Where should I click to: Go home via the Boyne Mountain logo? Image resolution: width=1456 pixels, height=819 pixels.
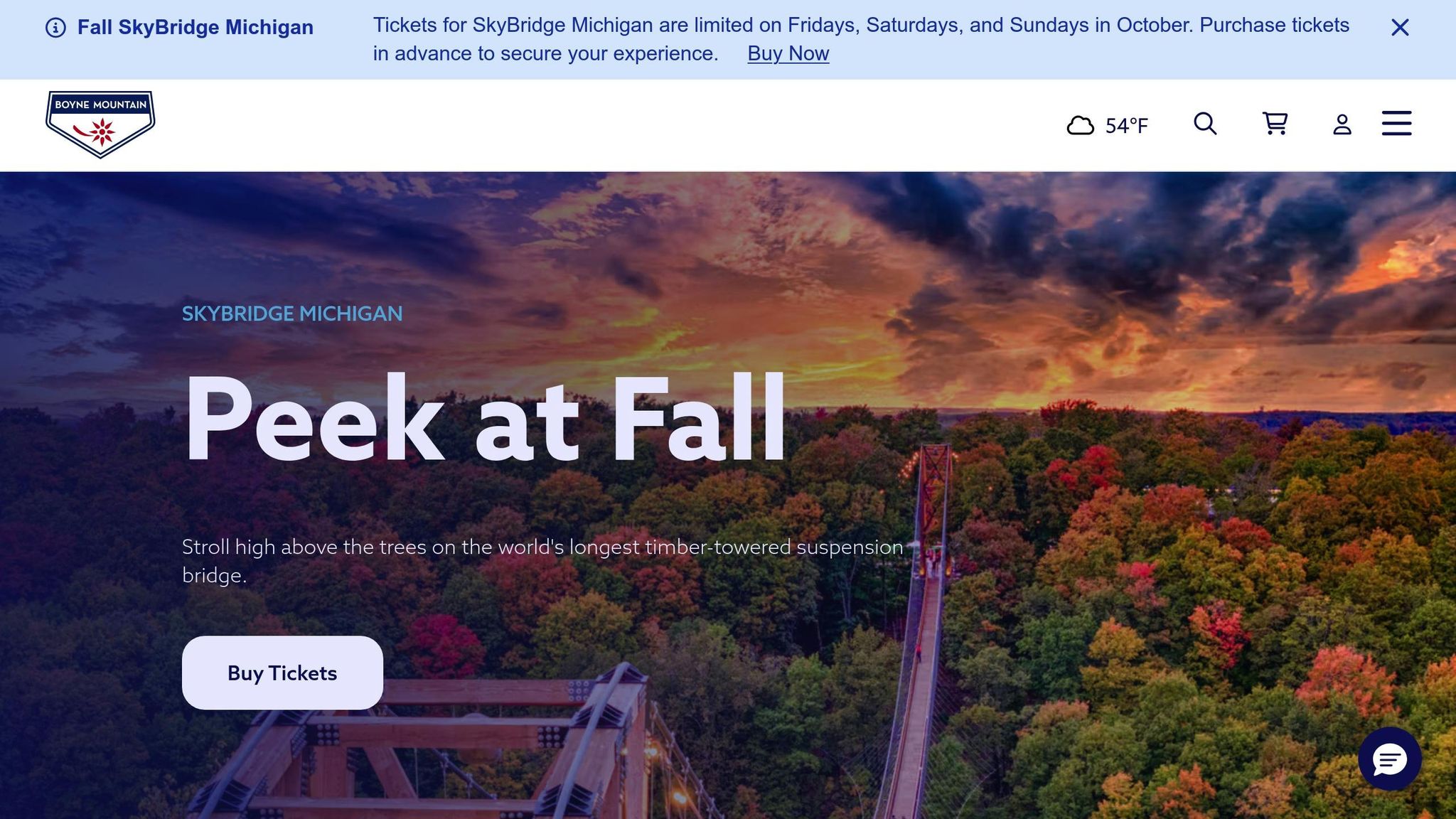click(x=100, y=124)
